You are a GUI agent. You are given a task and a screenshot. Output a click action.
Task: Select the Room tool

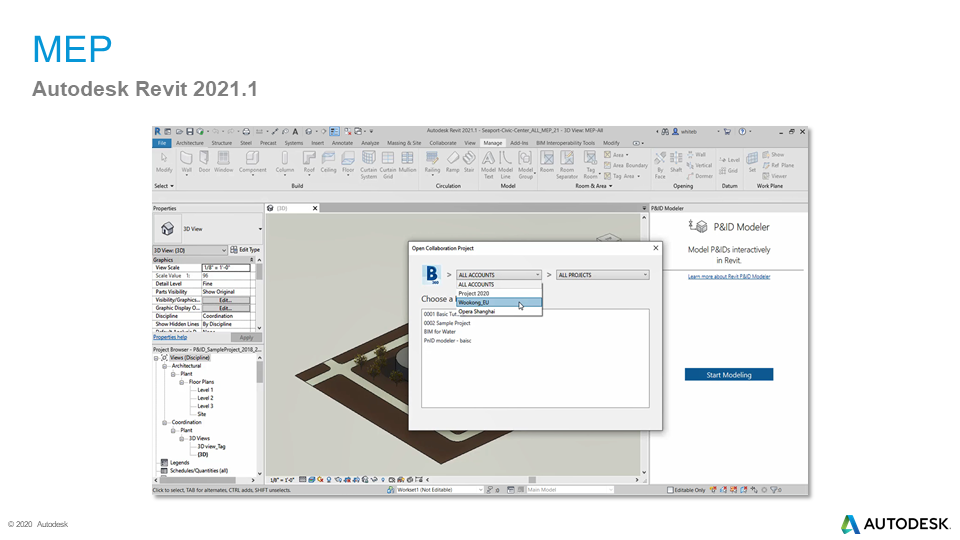tap(547, 162)
